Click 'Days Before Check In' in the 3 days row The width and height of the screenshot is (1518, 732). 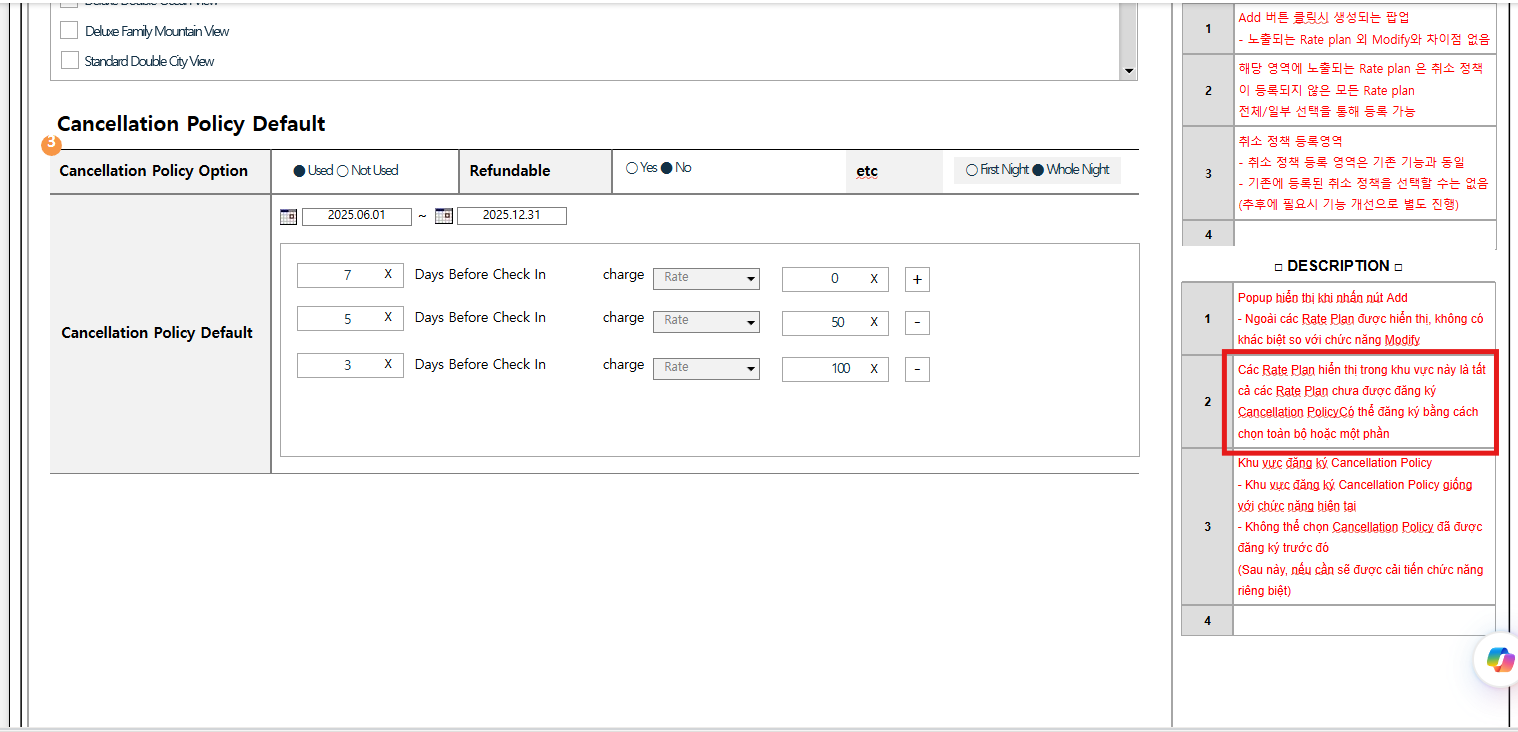480,365
